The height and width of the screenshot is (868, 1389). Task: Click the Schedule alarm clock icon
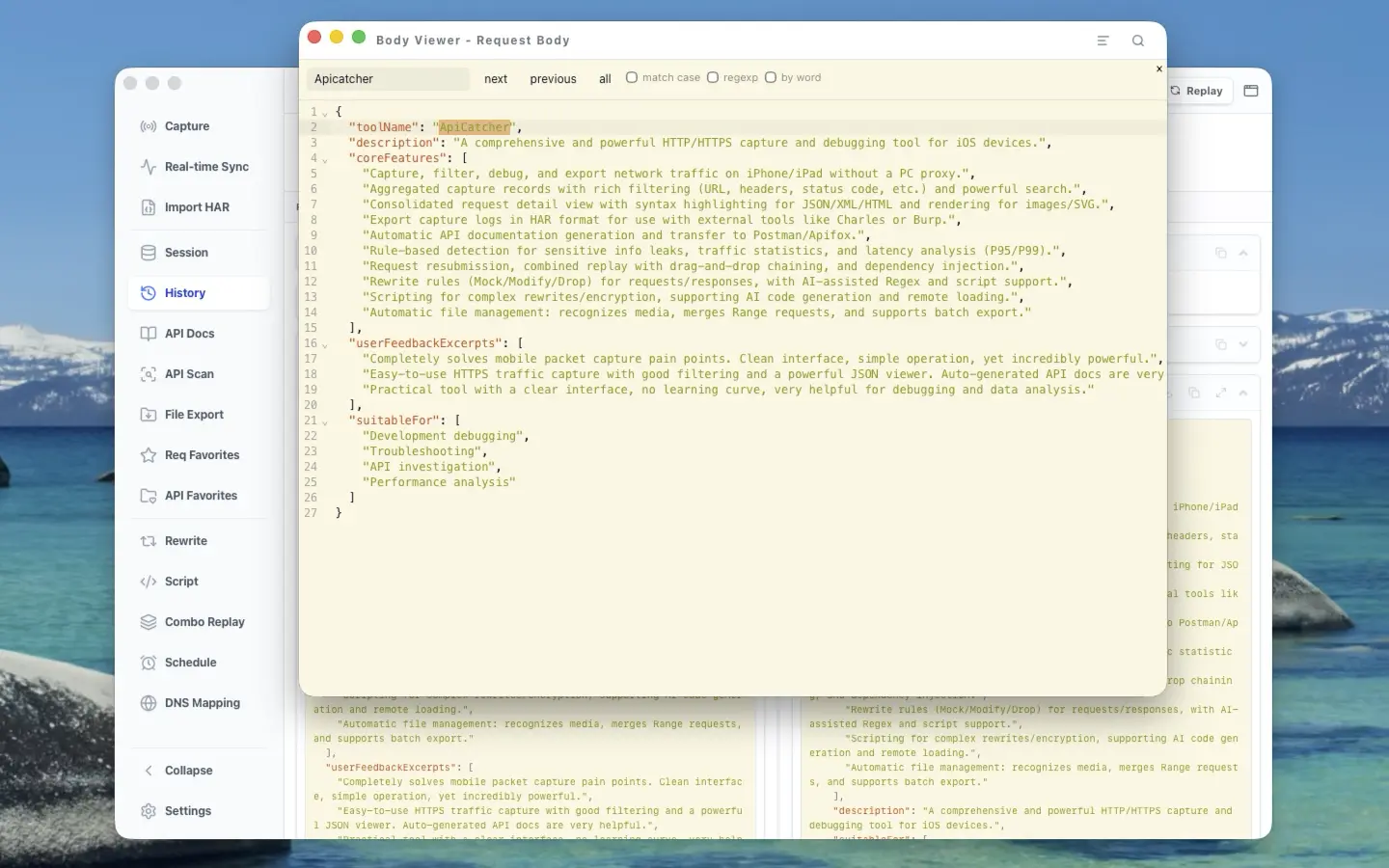(149, 663)
